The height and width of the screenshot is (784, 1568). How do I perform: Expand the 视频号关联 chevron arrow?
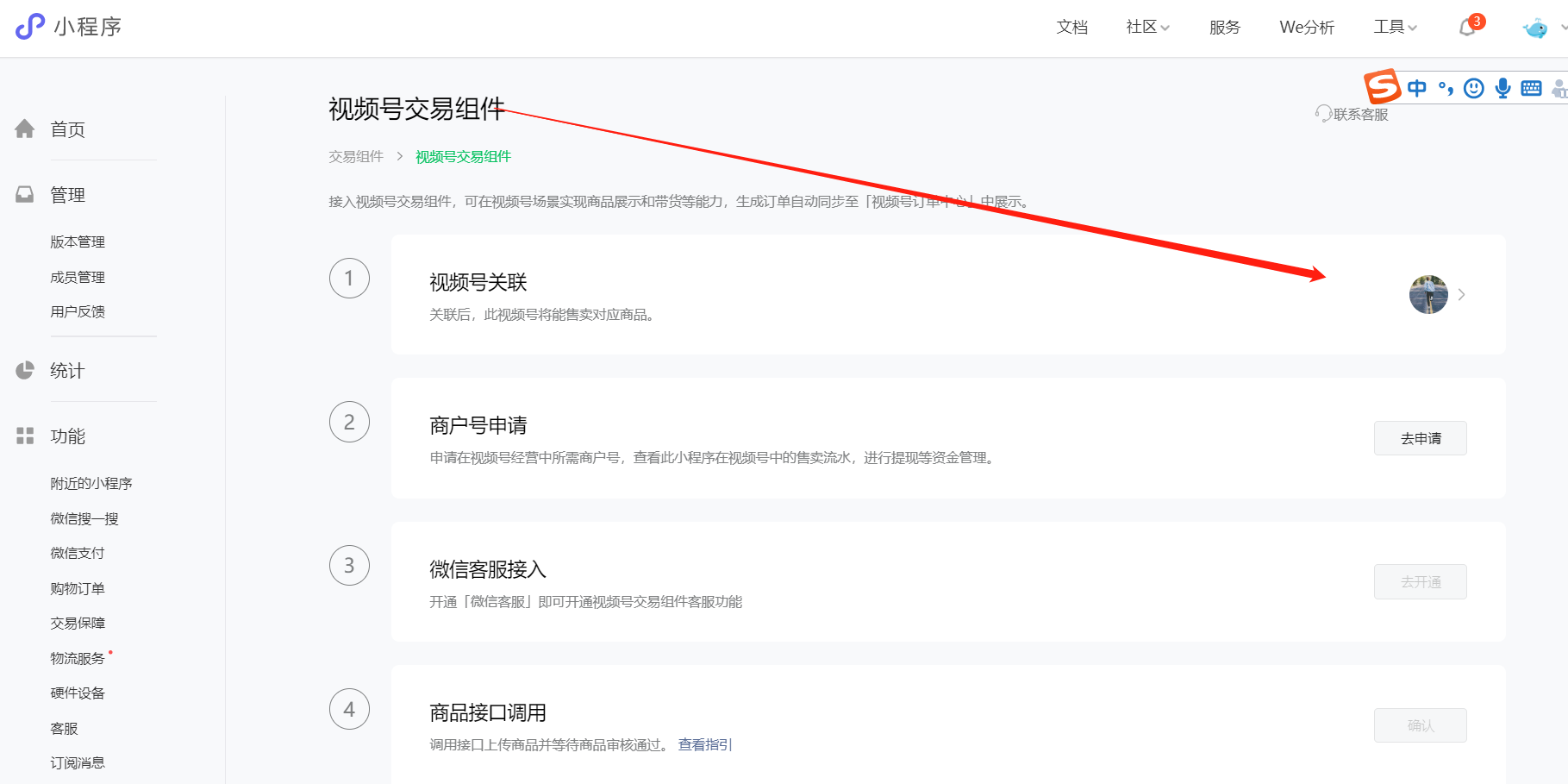(x=1462, y=295)
